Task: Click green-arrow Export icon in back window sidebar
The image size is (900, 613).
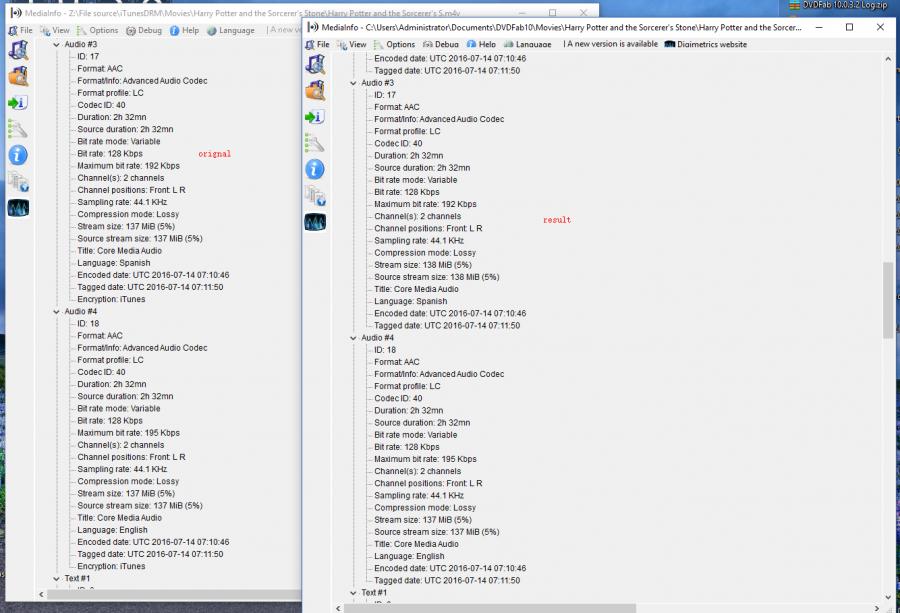Action: tap(18, 103)
